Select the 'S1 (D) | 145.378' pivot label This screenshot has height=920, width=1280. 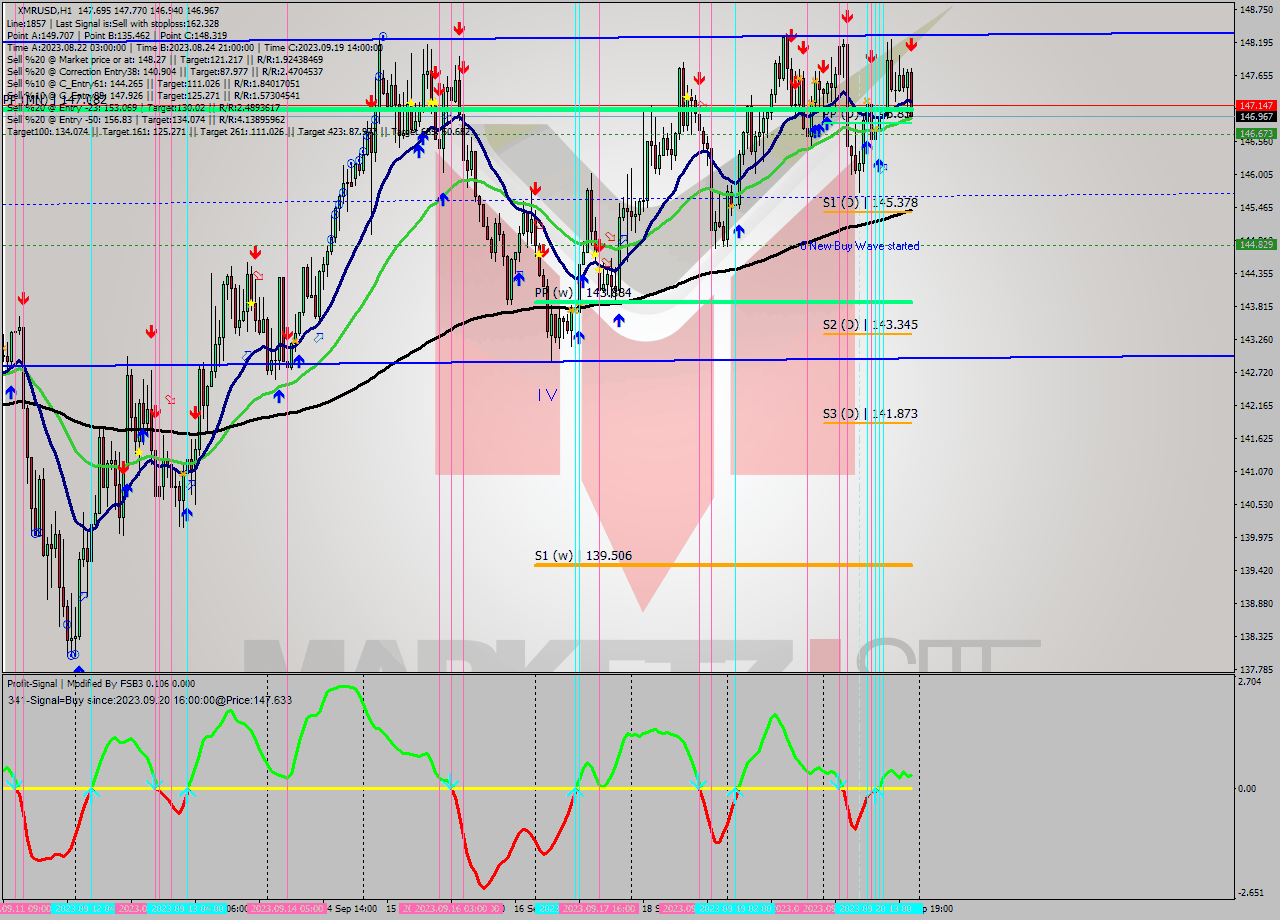[x=870, y=203]
